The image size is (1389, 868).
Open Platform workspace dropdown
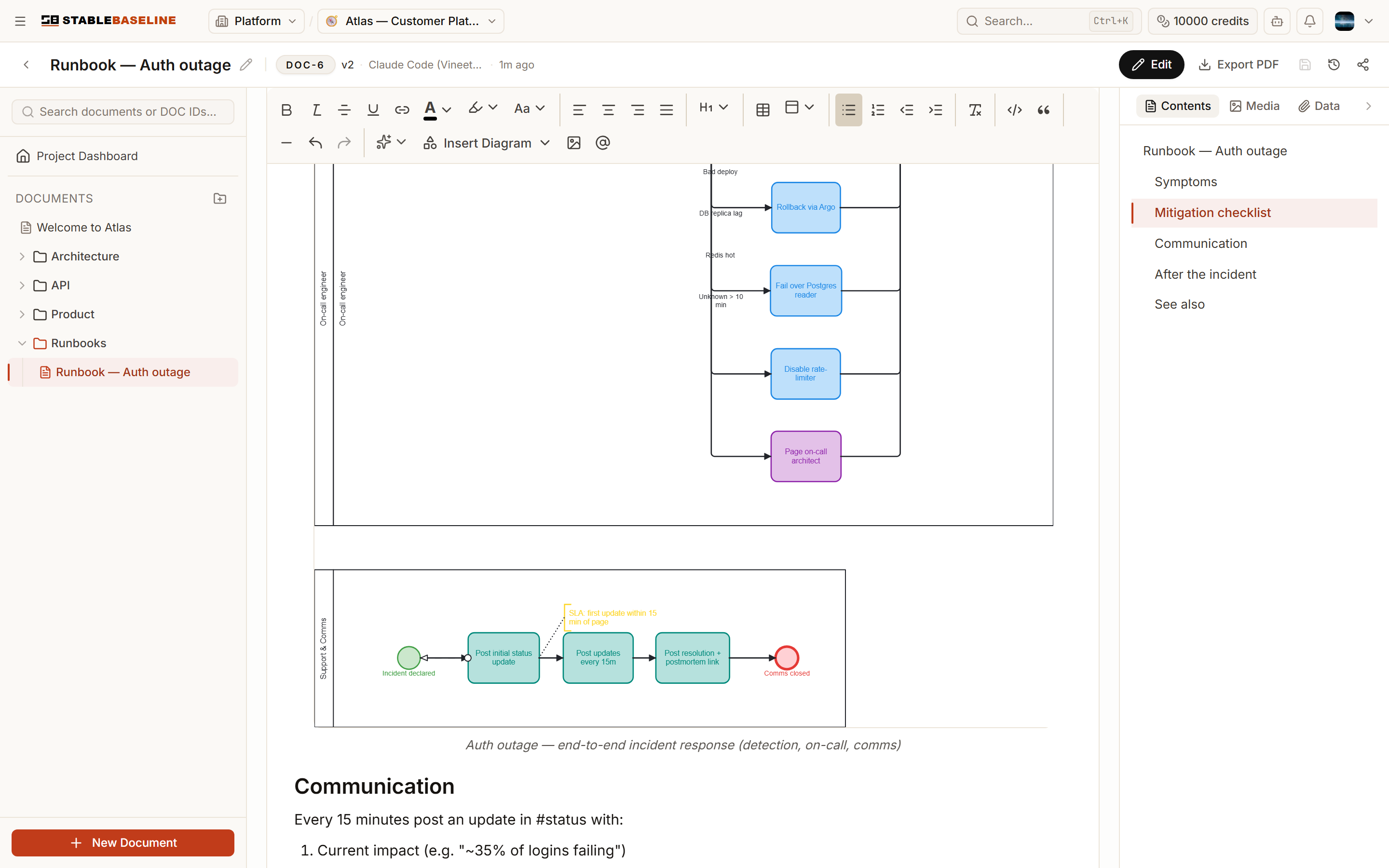pos(256,21)
